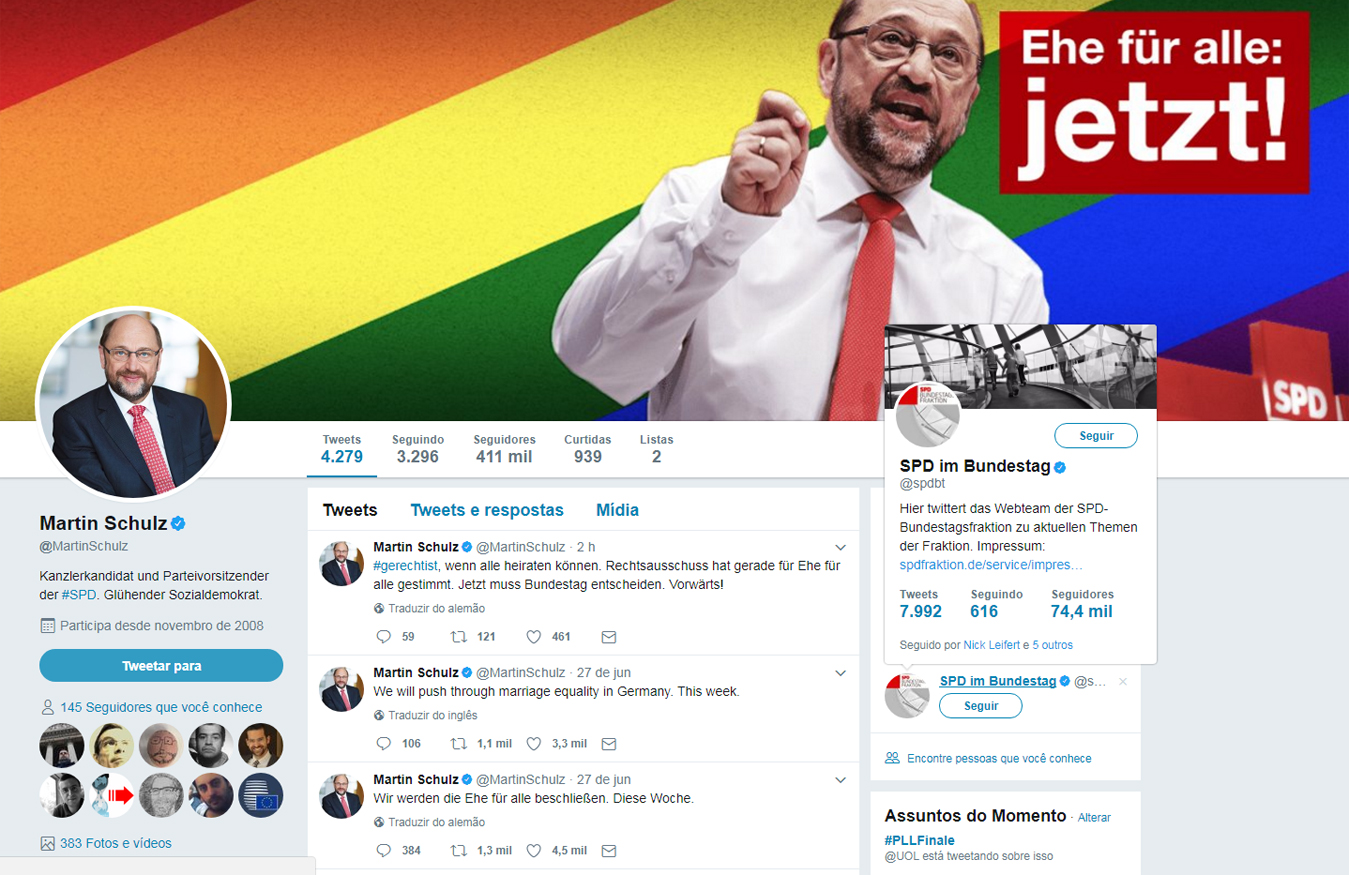
Task: Dismiss the SPD im Bundestag suggestion
Action: (1123, 682)
